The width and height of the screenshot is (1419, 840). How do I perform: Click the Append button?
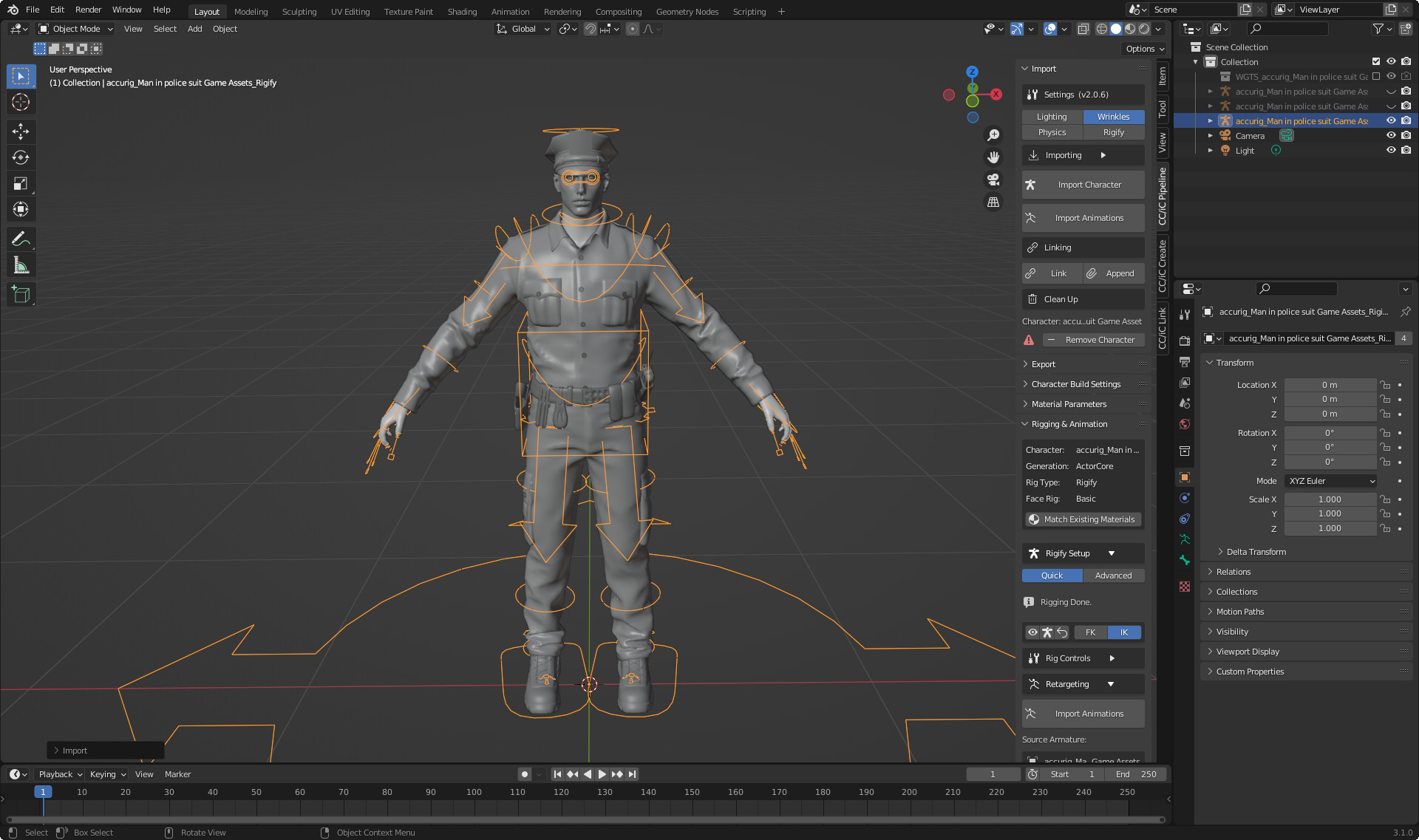pyautogui.click(x=1113, y=273)
